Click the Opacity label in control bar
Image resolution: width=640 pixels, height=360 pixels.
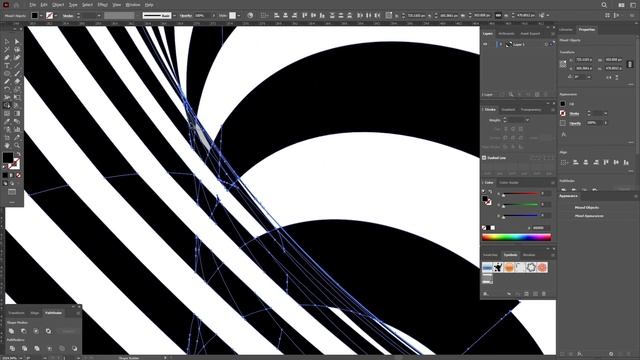tap(186, 16)
